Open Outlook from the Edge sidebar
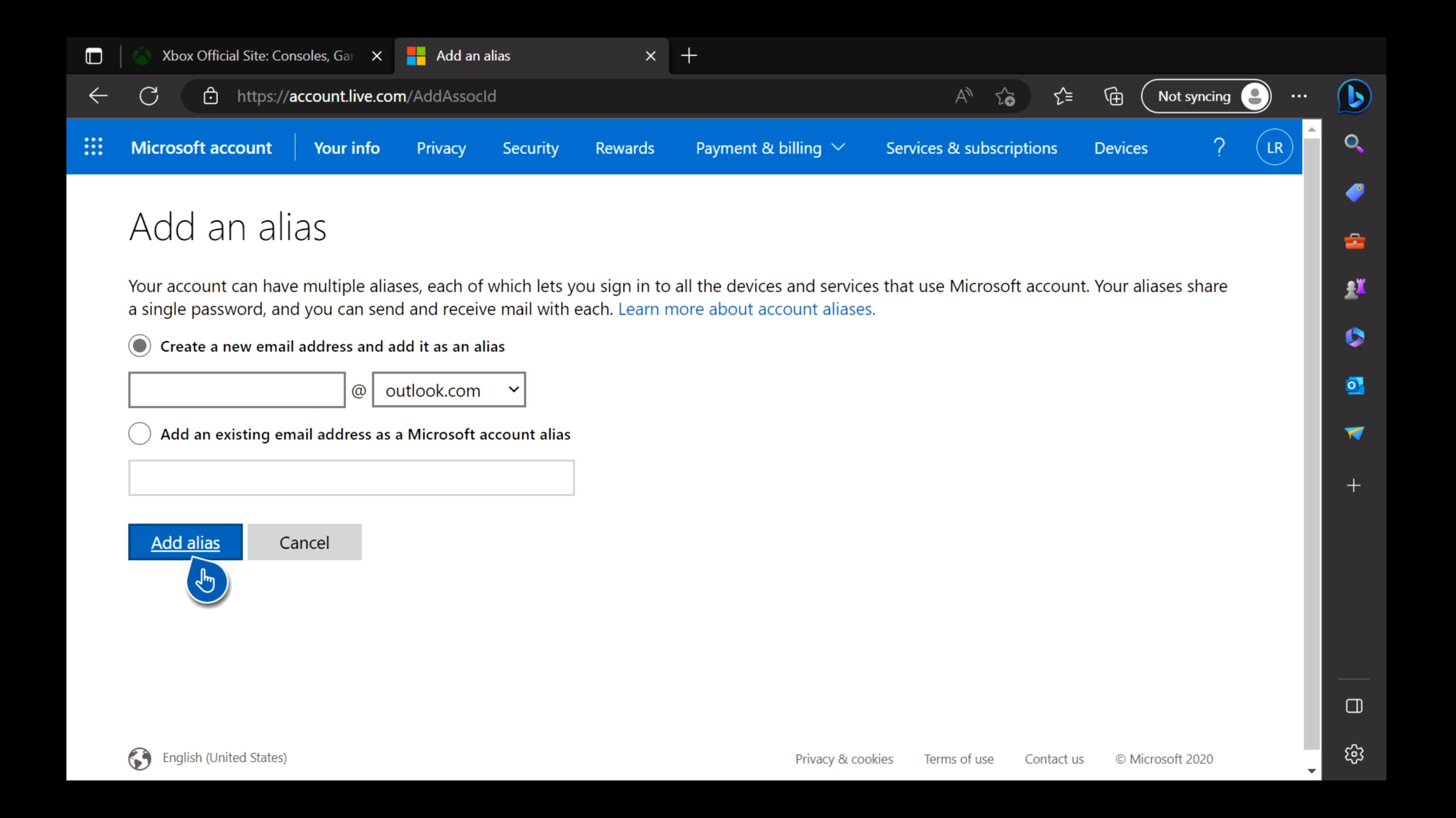The width and height of the screenshot is (1456, 818). click(x=1354, y=386)
